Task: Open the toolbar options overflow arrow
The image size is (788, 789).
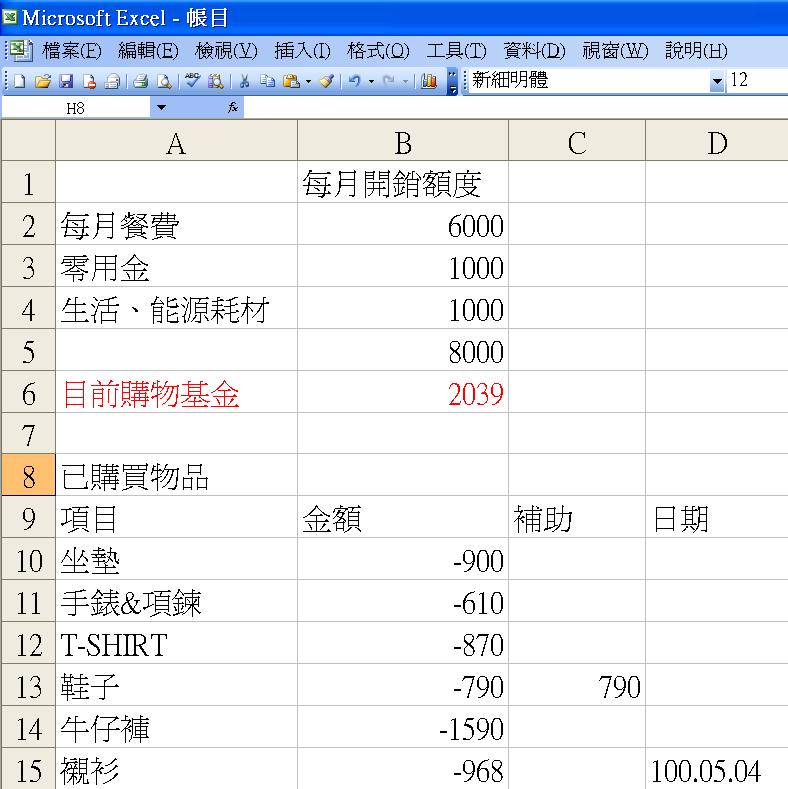Action: point(452,82)
